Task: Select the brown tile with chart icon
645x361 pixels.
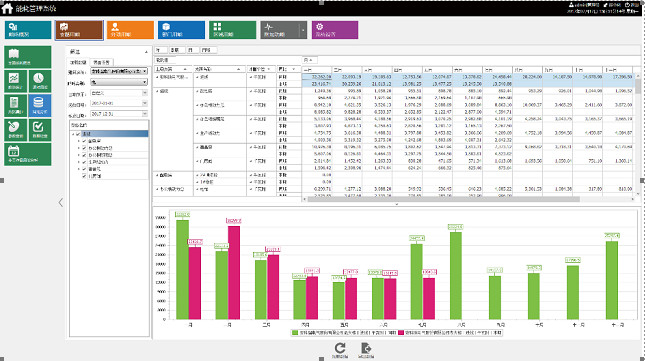Action: (79, 30)
